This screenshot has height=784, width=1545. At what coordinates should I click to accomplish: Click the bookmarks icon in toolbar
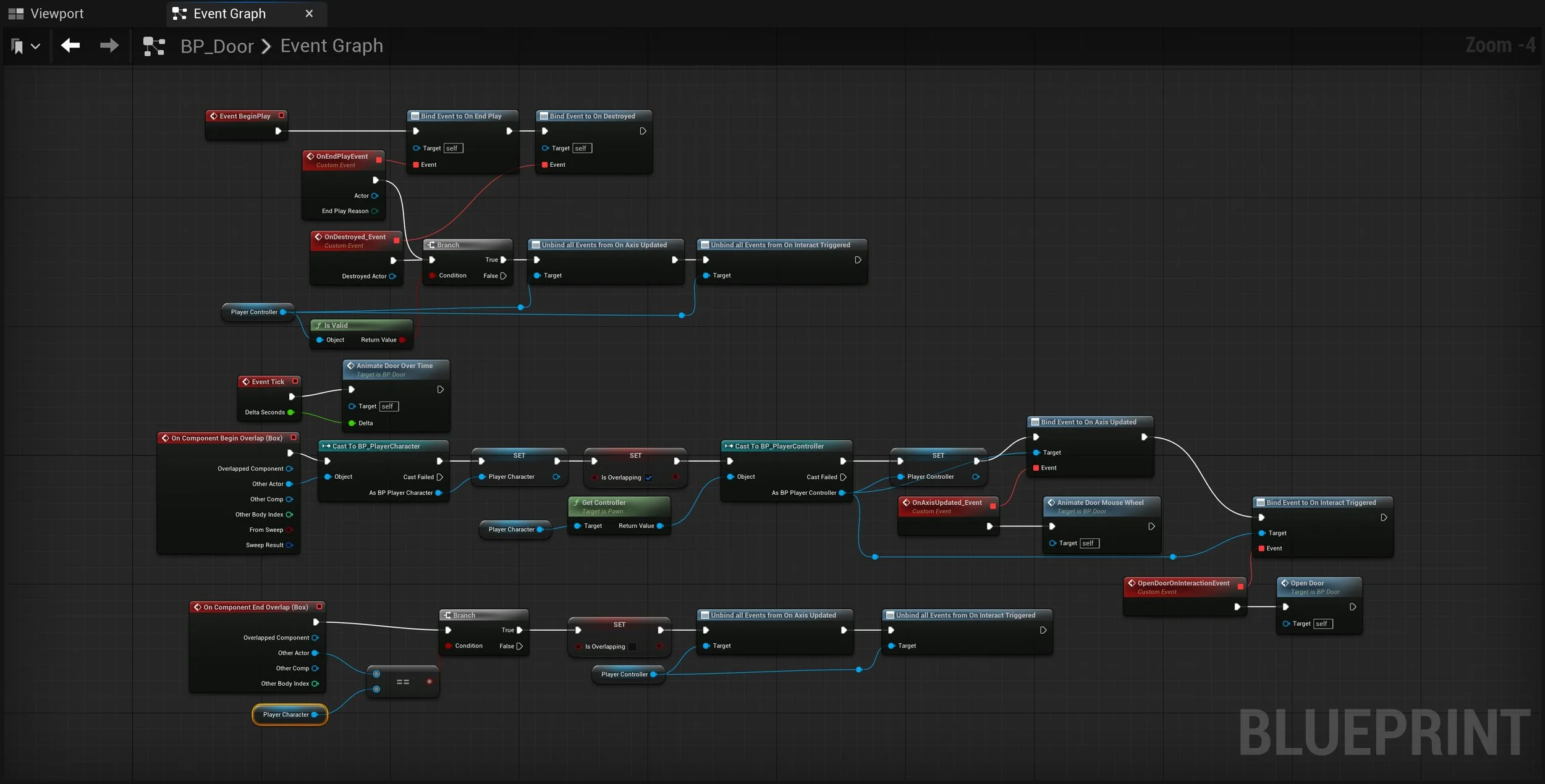coord(17,46)
